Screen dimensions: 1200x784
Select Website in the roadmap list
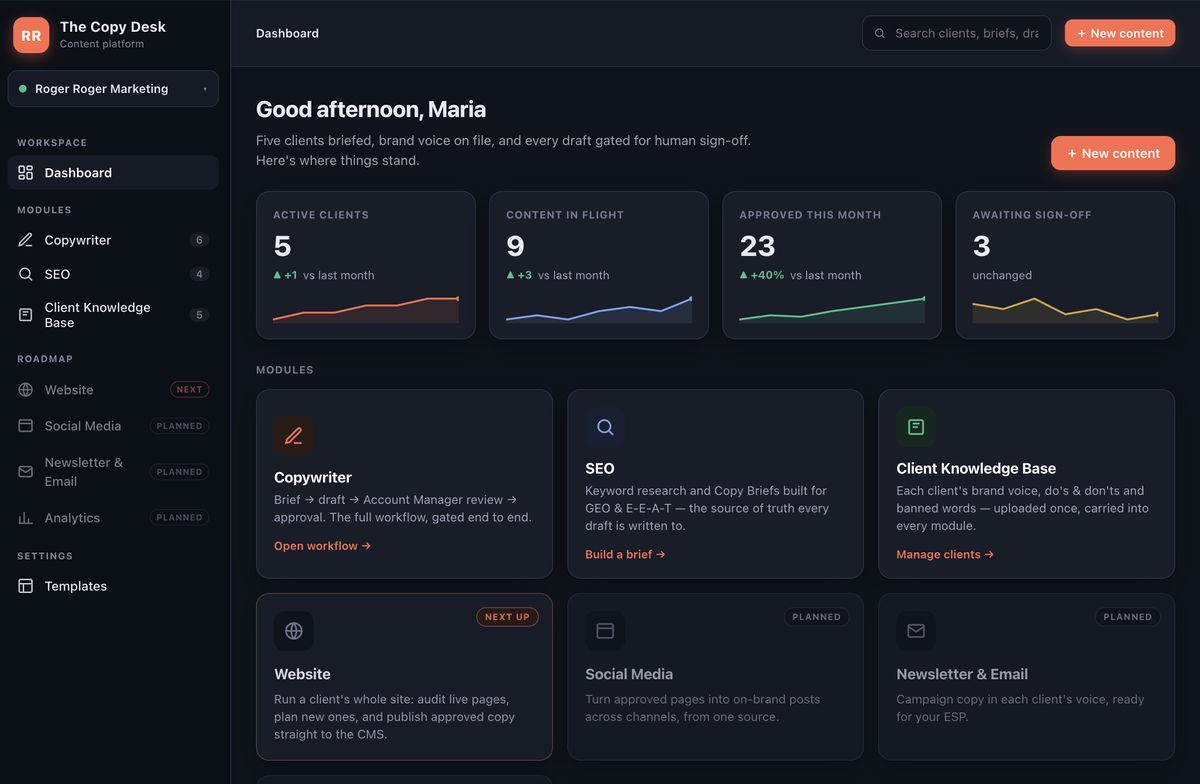(113, 390)
